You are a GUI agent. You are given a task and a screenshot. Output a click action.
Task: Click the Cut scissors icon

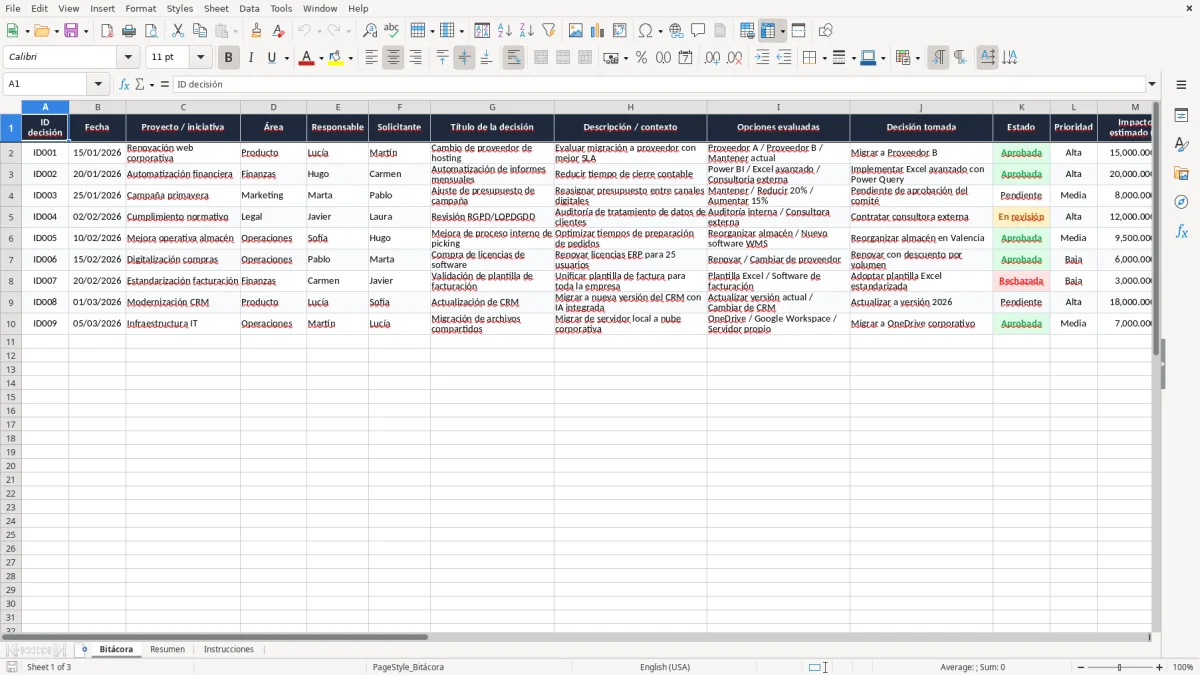[178, 31]
